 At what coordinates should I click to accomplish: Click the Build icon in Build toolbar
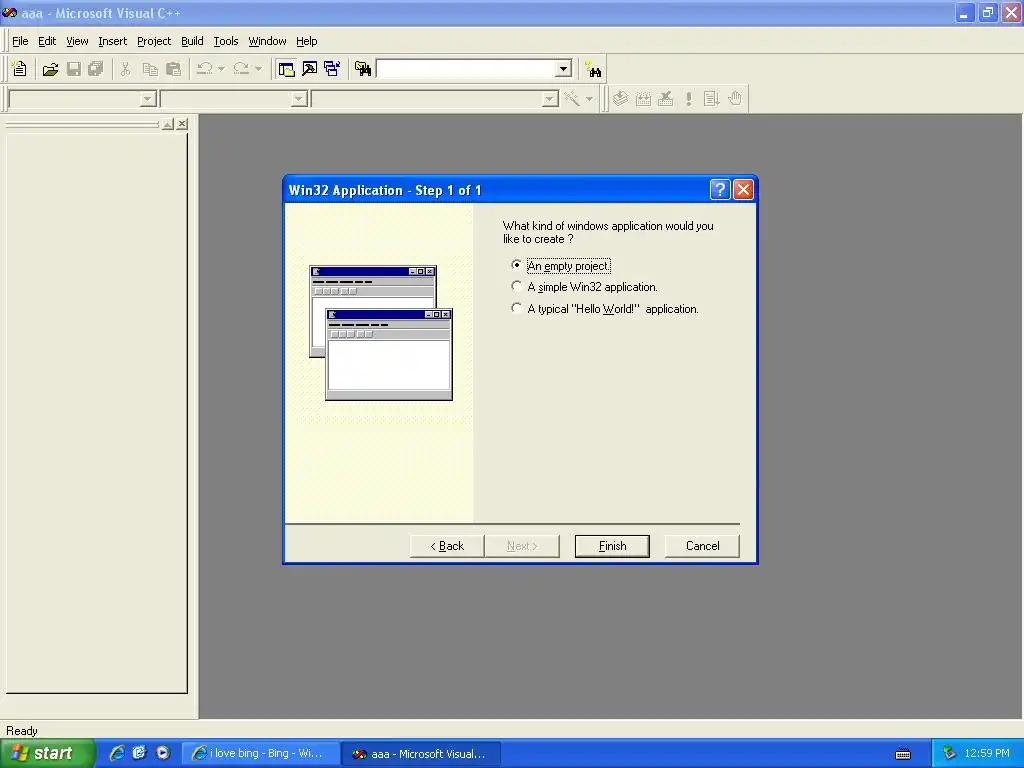pos(643,99)
